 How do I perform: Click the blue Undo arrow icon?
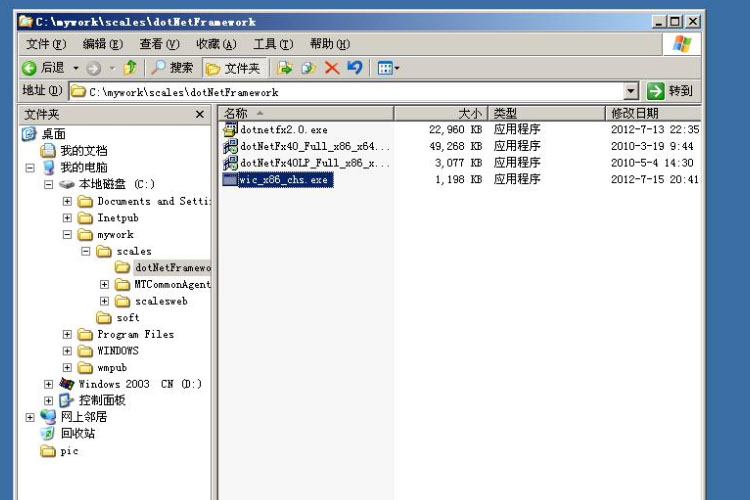tap(354, 67)
